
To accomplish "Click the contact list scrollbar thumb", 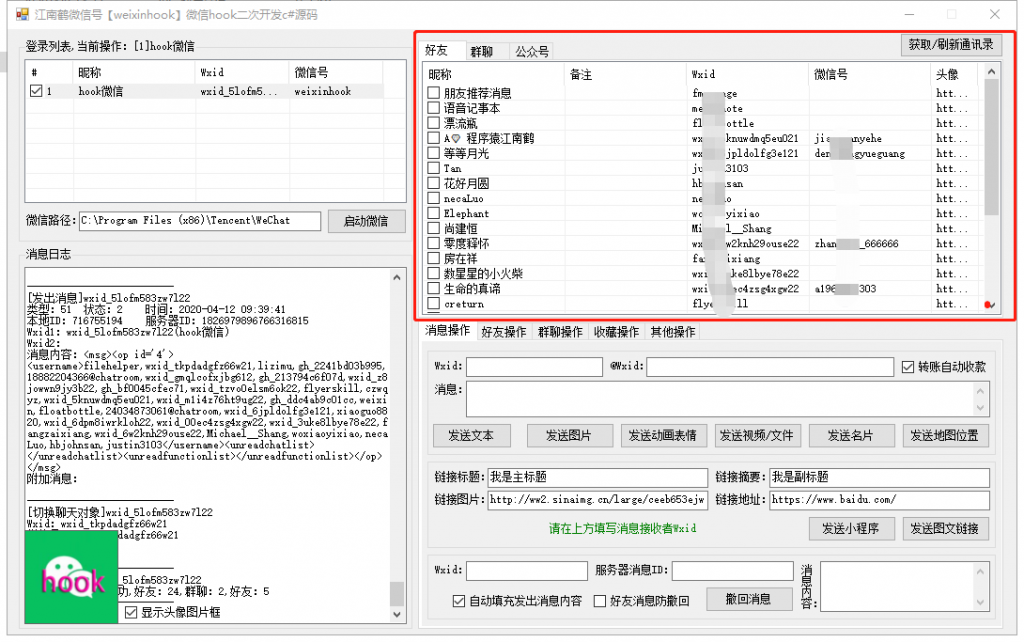I will click(x=991, y=148).
